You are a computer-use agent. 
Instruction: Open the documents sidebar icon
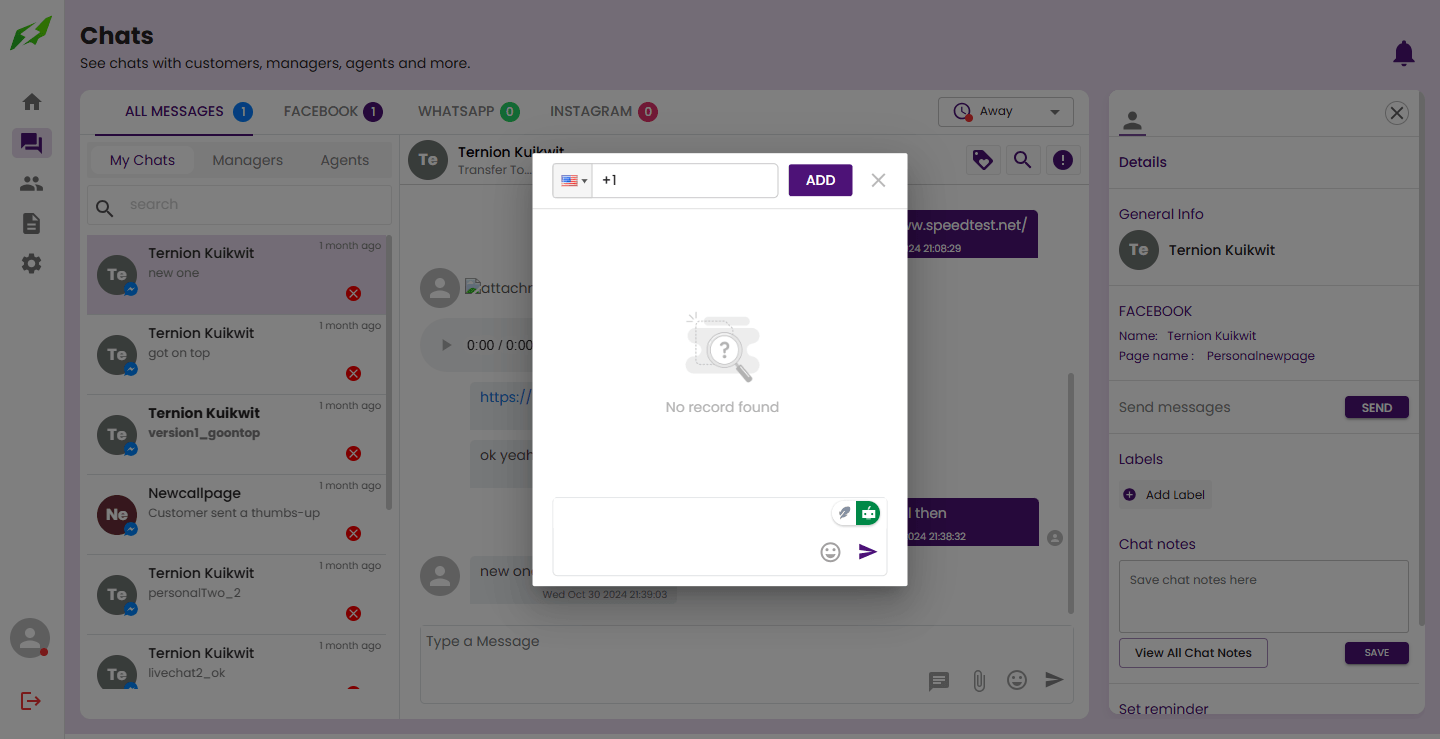point(32,224)
